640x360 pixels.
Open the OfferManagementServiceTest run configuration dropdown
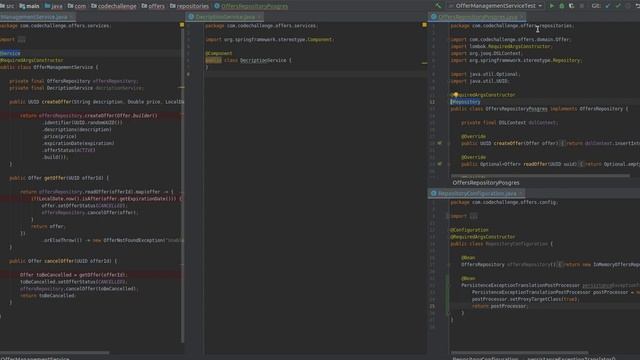point(495,6)
